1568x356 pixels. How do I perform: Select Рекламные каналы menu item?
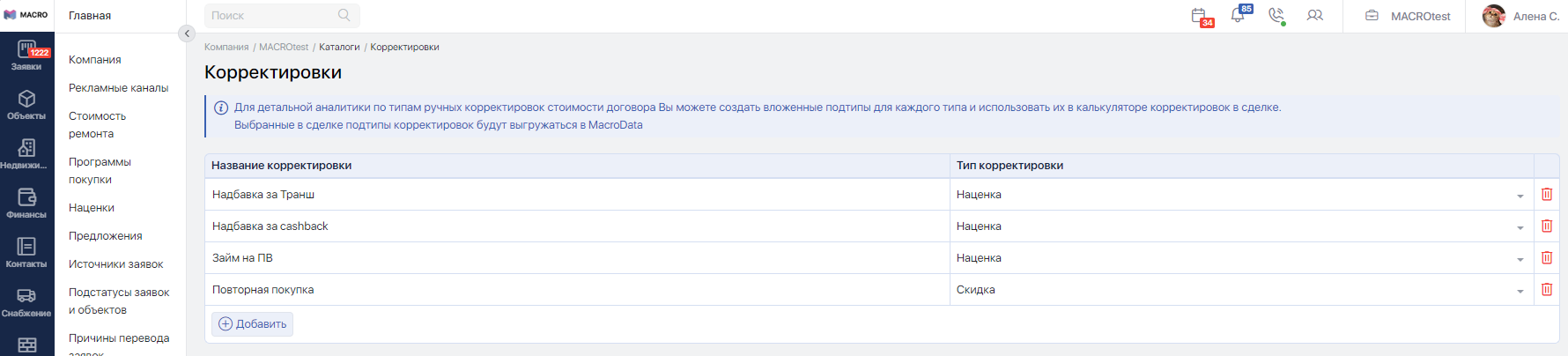(x=118, y=88)
